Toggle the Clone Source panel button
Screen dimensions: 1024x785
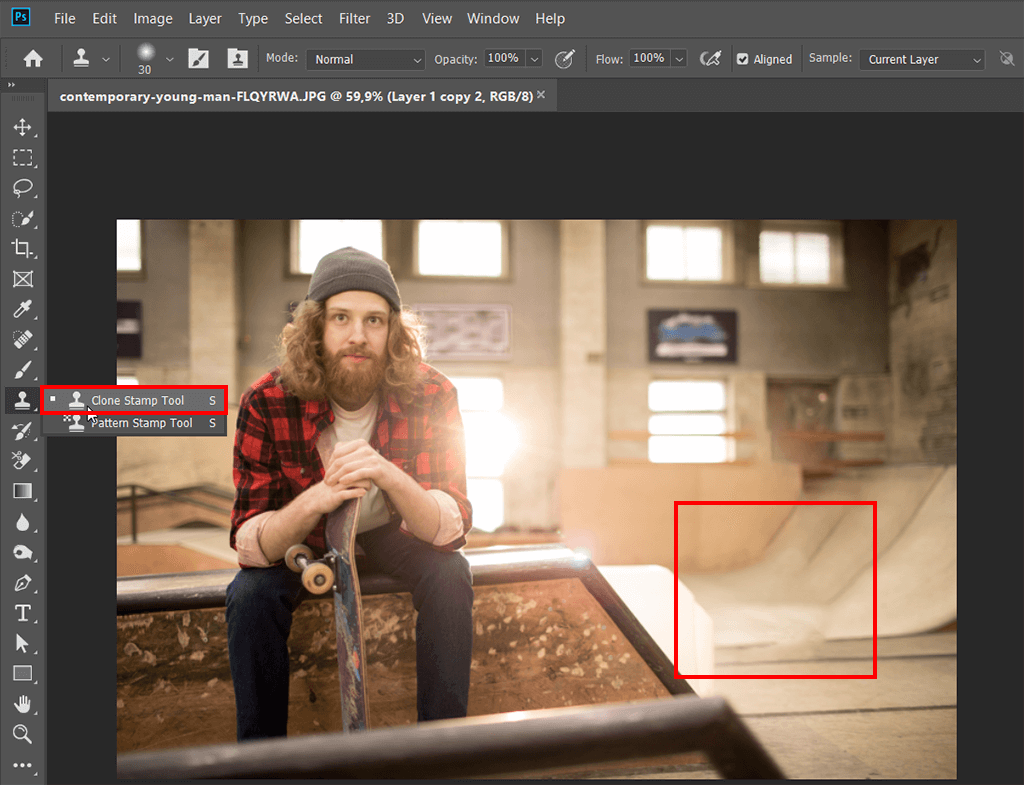[x=238, y=59]
